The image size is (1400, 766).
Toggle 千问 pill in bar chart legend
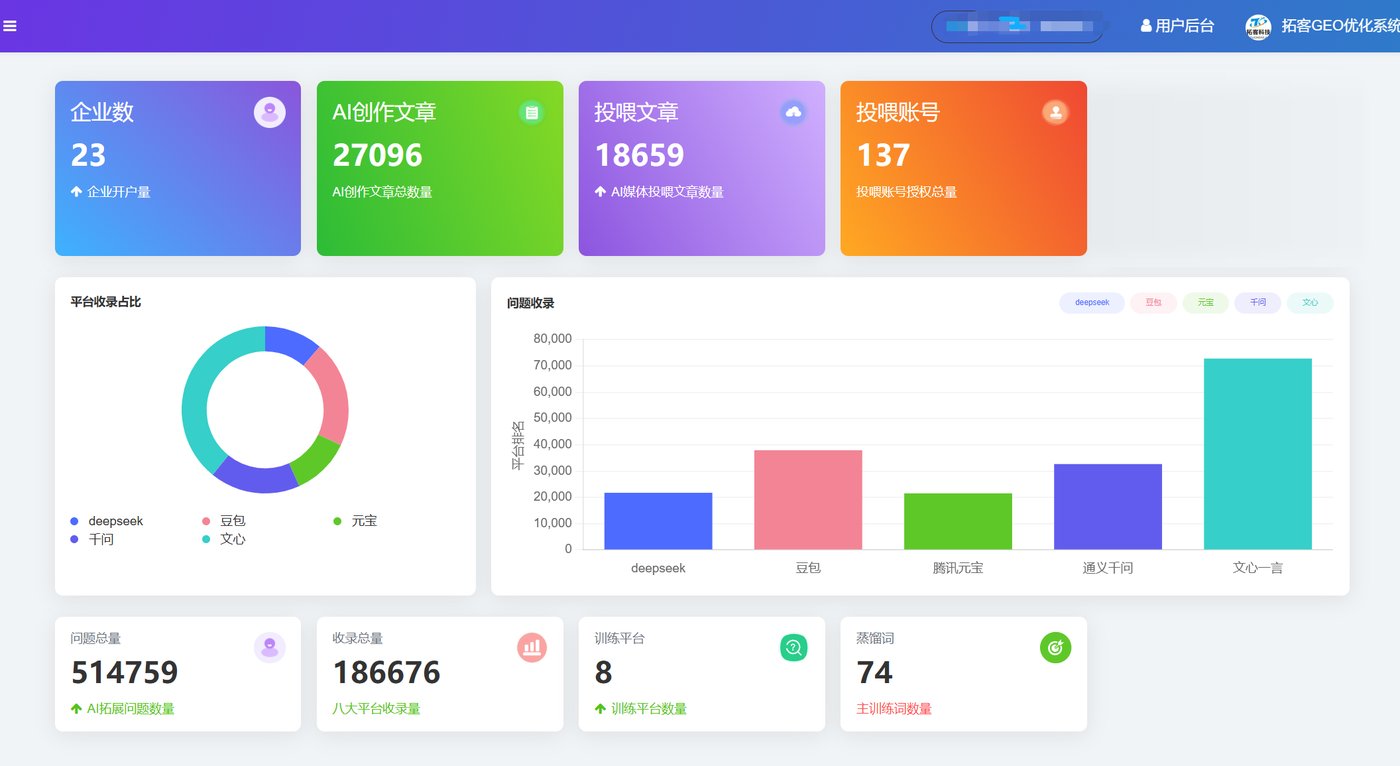click(x=1258, y=303)
